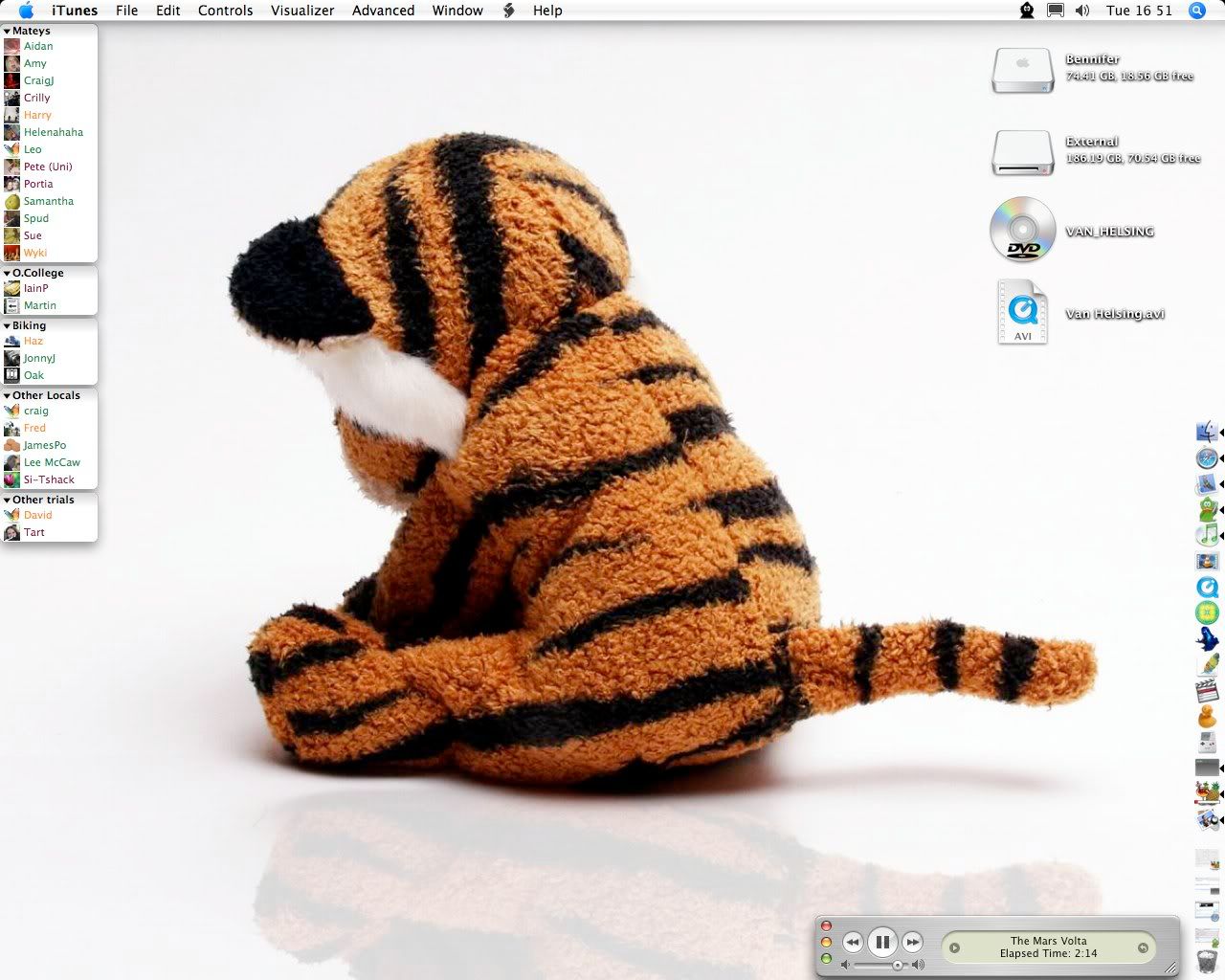This screenshot has height=980, width=1225.
Task: Open Spotlight search in menu bar
Action: [x=1196, y=11]
